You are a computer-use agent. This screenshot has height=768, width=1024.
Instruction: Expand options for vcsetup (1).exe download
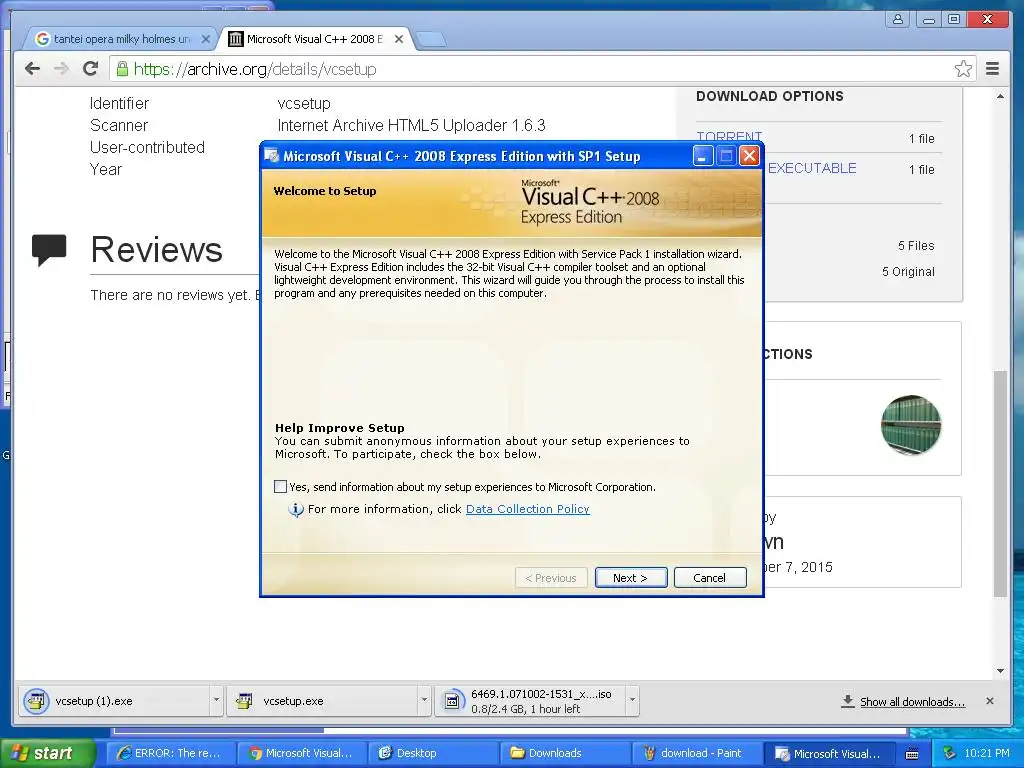[216, 701]
